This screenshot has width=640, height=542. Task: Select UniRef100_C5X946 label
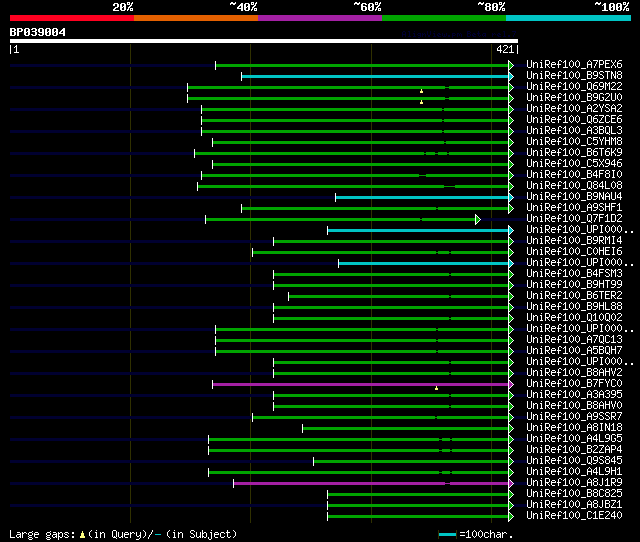click(574, 164)
